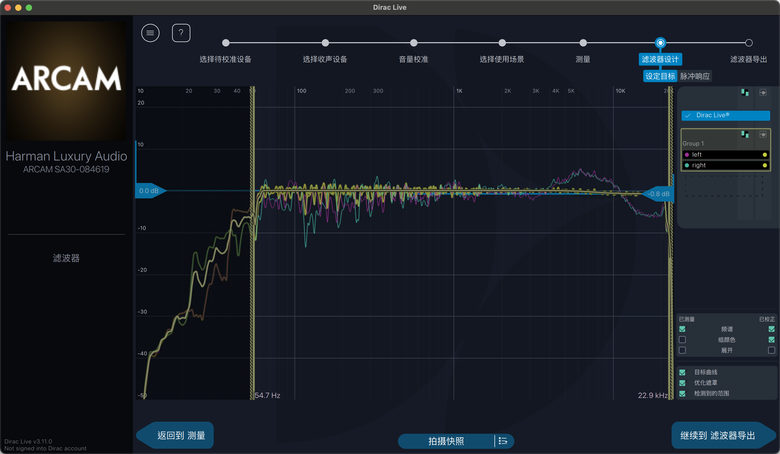Click magenta dot of left channel

pyautogui.click(x=687, y=155)
